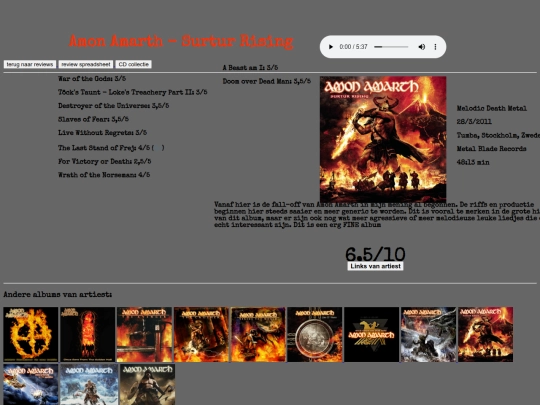540x405 pixels.
Task: Select 'Doom over Dead Man: 3,5/5' line
Action: pyautogui.click(x=267, y=81)
